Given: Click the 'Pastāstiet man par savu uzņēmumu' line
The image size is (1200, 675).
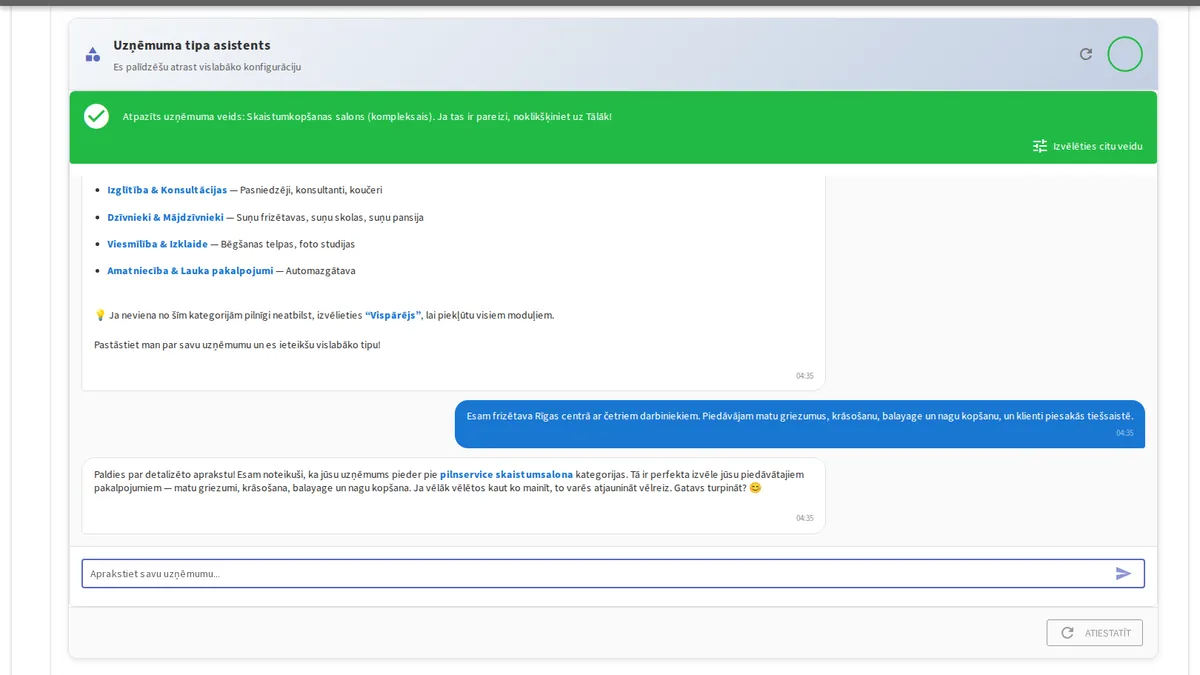Looking at the screenshot, I should pyautogui.click(x=237, y=345).
